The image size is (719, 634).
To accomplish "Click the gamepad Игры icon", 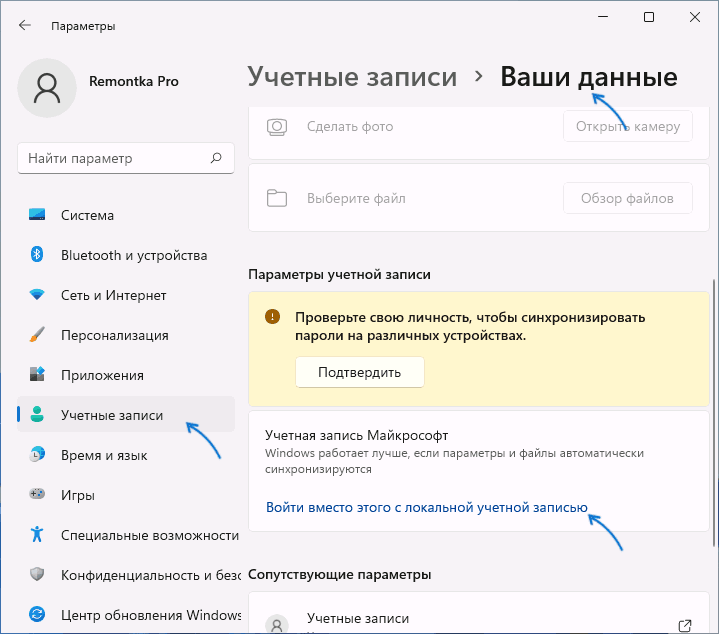I will pos(37,495).
